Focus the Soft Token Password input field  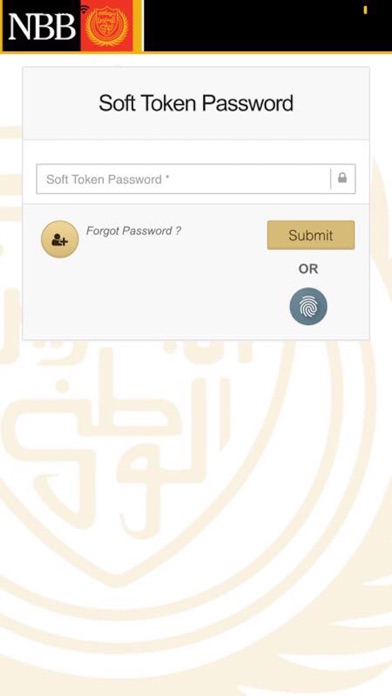point(196,179)
